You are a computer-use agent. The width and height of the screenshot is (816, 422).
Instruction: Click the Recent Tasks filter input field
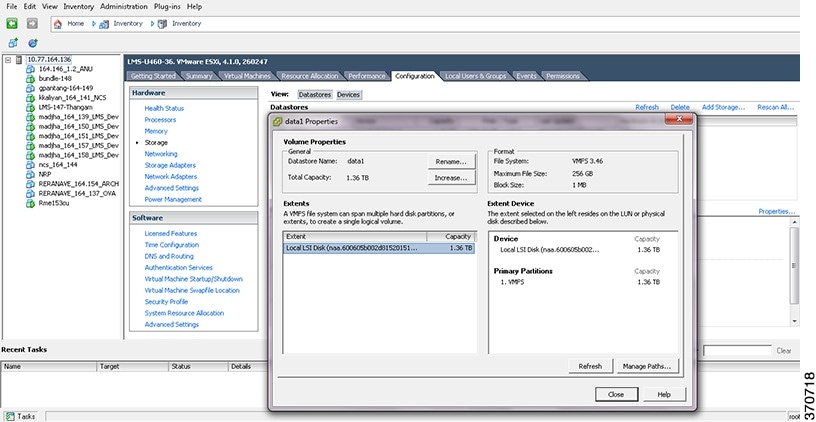tap(736, 351)
